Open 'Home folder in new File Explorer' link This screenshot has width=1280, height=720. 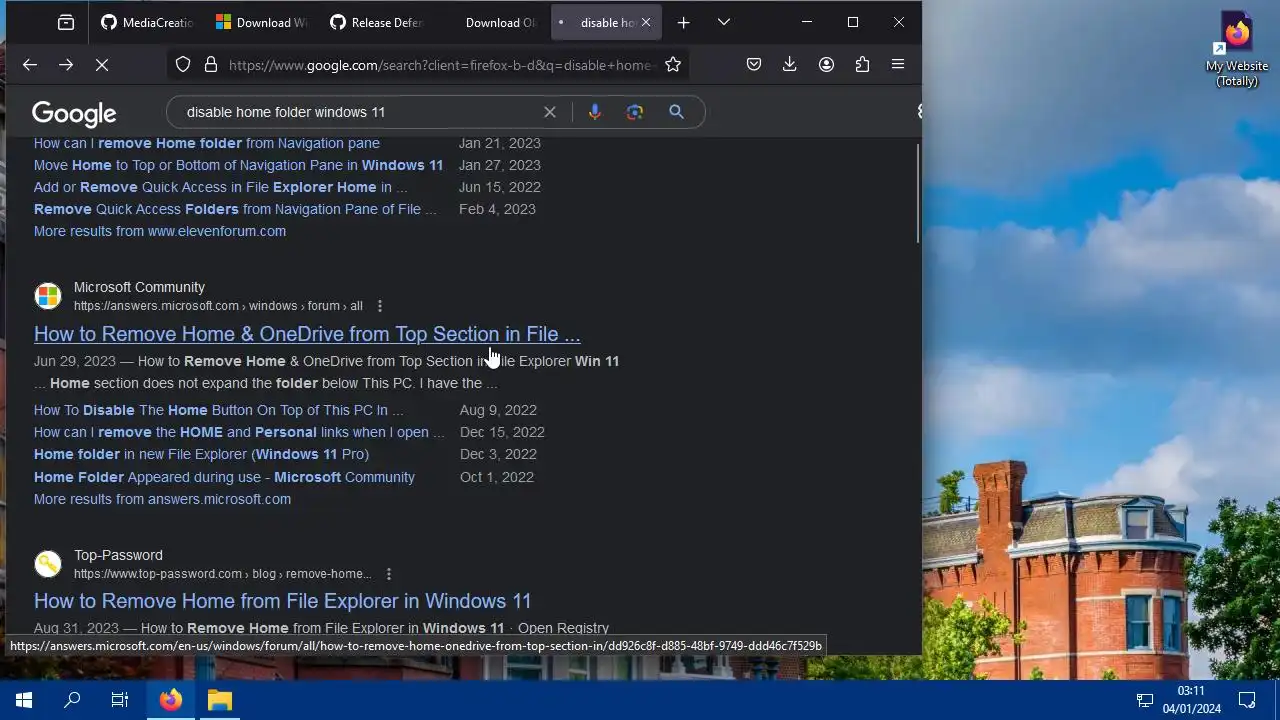tap(201, 454)
